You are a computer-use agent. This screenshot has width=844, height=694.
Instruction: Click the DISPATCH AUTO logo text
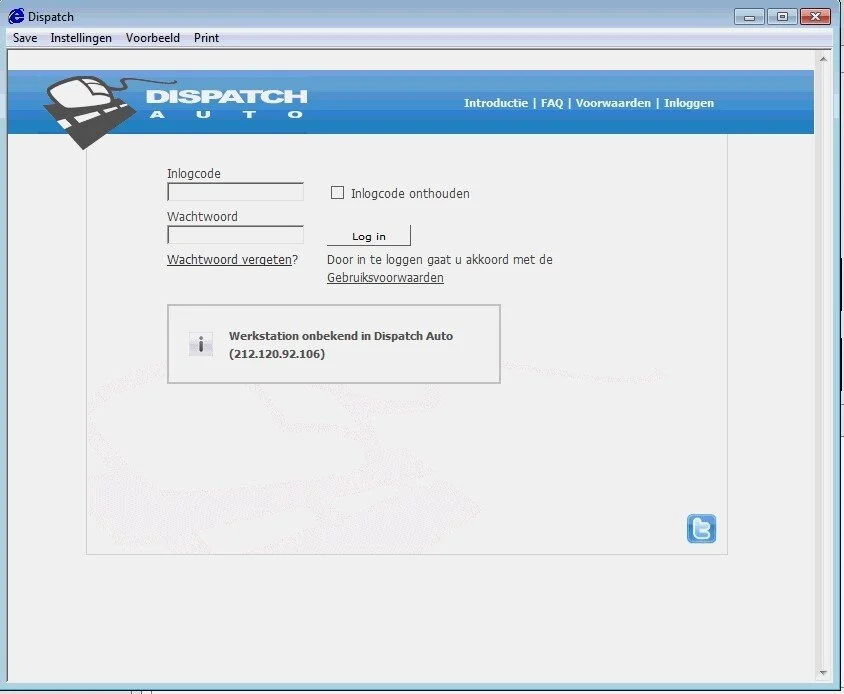point(226,104)
